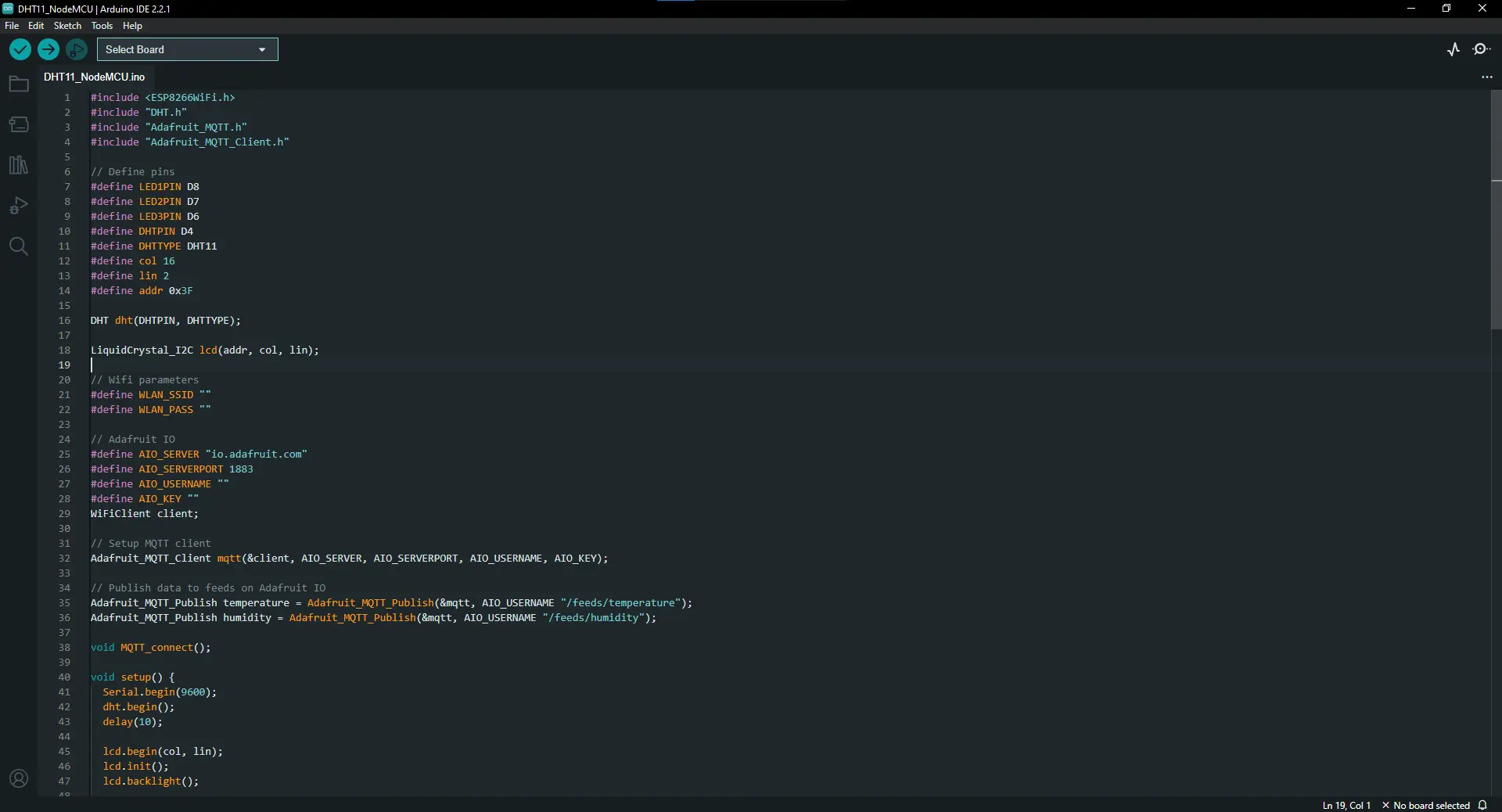Click the 'Serial.begin(9600);' line
Image resolution: width=1502 pixels, height=812 pixels.
[160, 692]
